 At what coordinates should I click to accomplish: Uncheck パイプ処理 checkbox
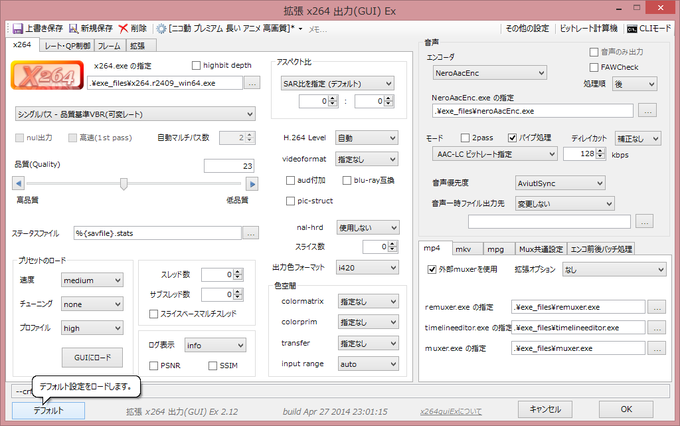(x=512, y=138)
